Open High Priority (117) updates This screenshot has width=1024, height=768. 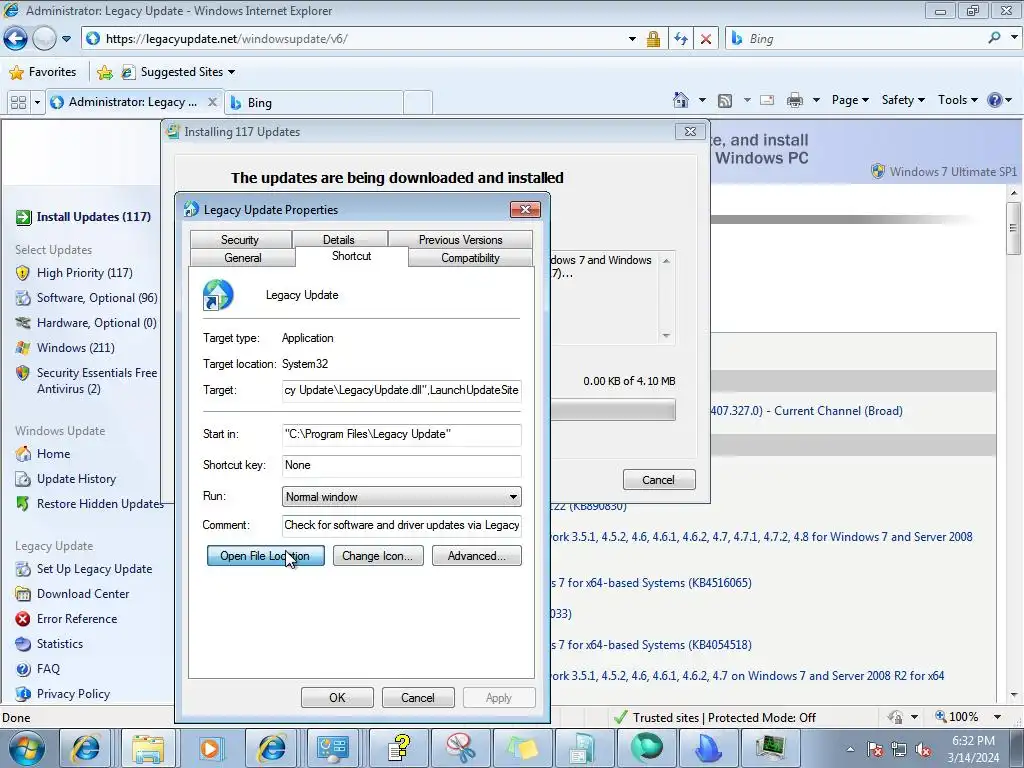(x=84, y=273)
